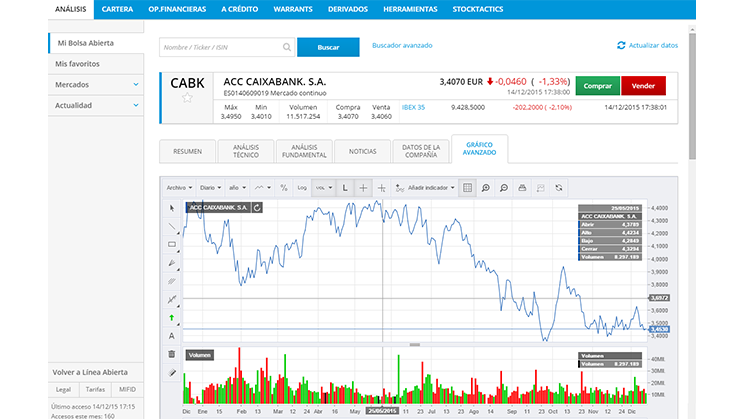Select the pointer cursor tool

point(172,208)
